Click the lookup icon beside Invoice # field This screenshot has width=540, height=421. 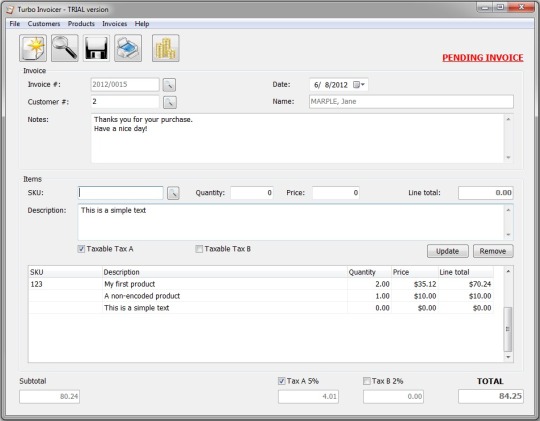(169, 85)
